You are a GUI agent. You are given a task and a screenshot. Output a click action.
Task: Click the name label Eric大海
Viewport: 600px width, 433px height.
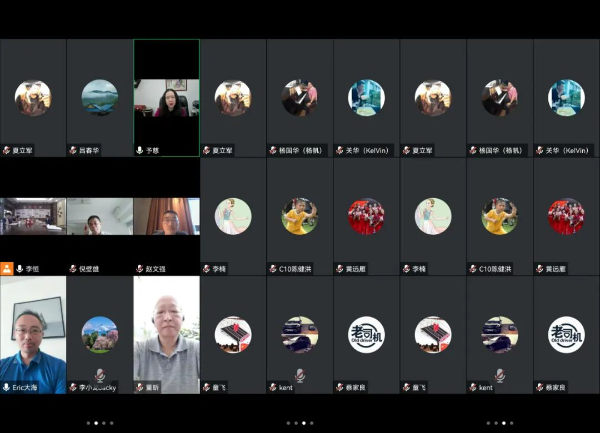point(24,388)
